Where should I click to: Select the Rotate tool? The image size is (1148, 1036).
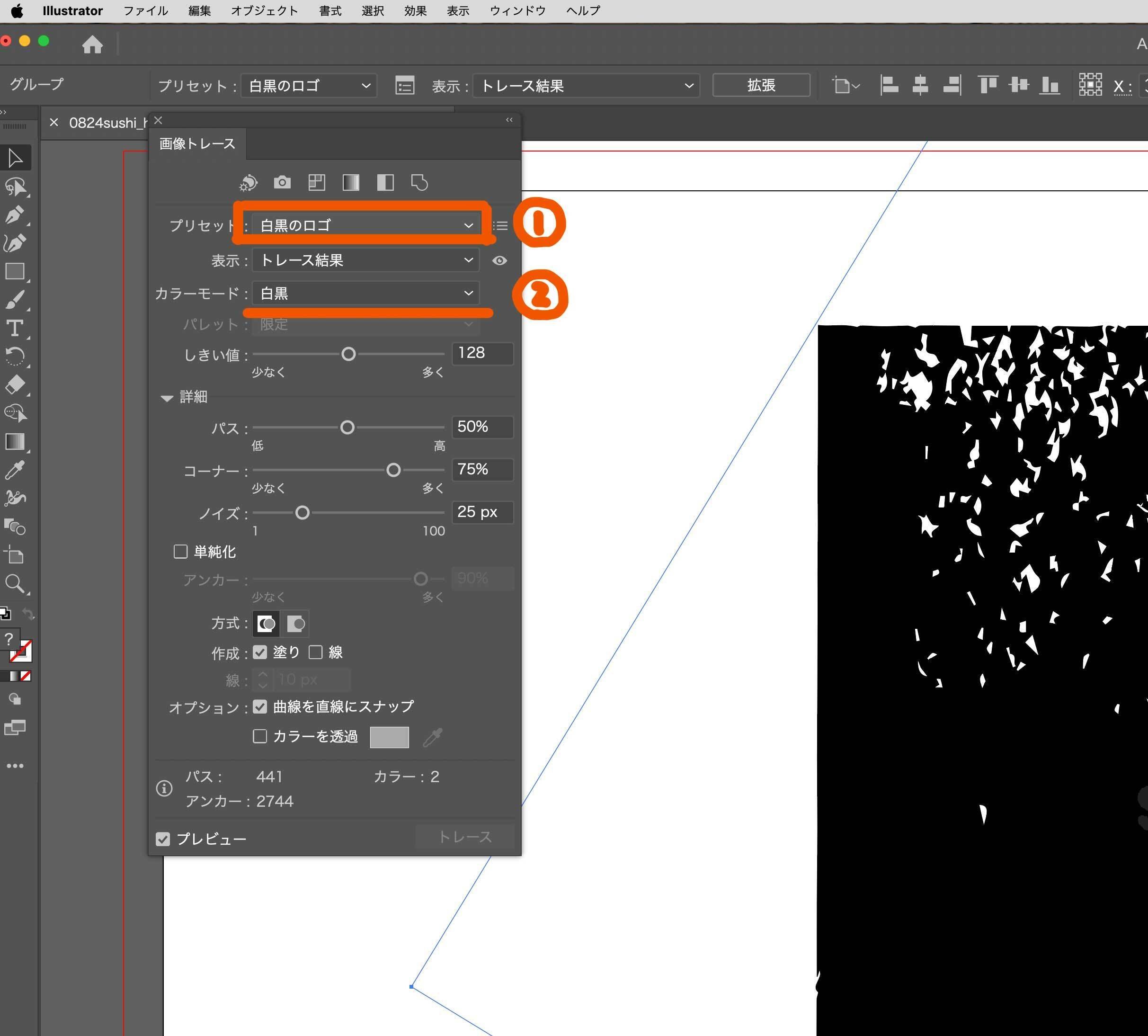click(x=15, y=357)
